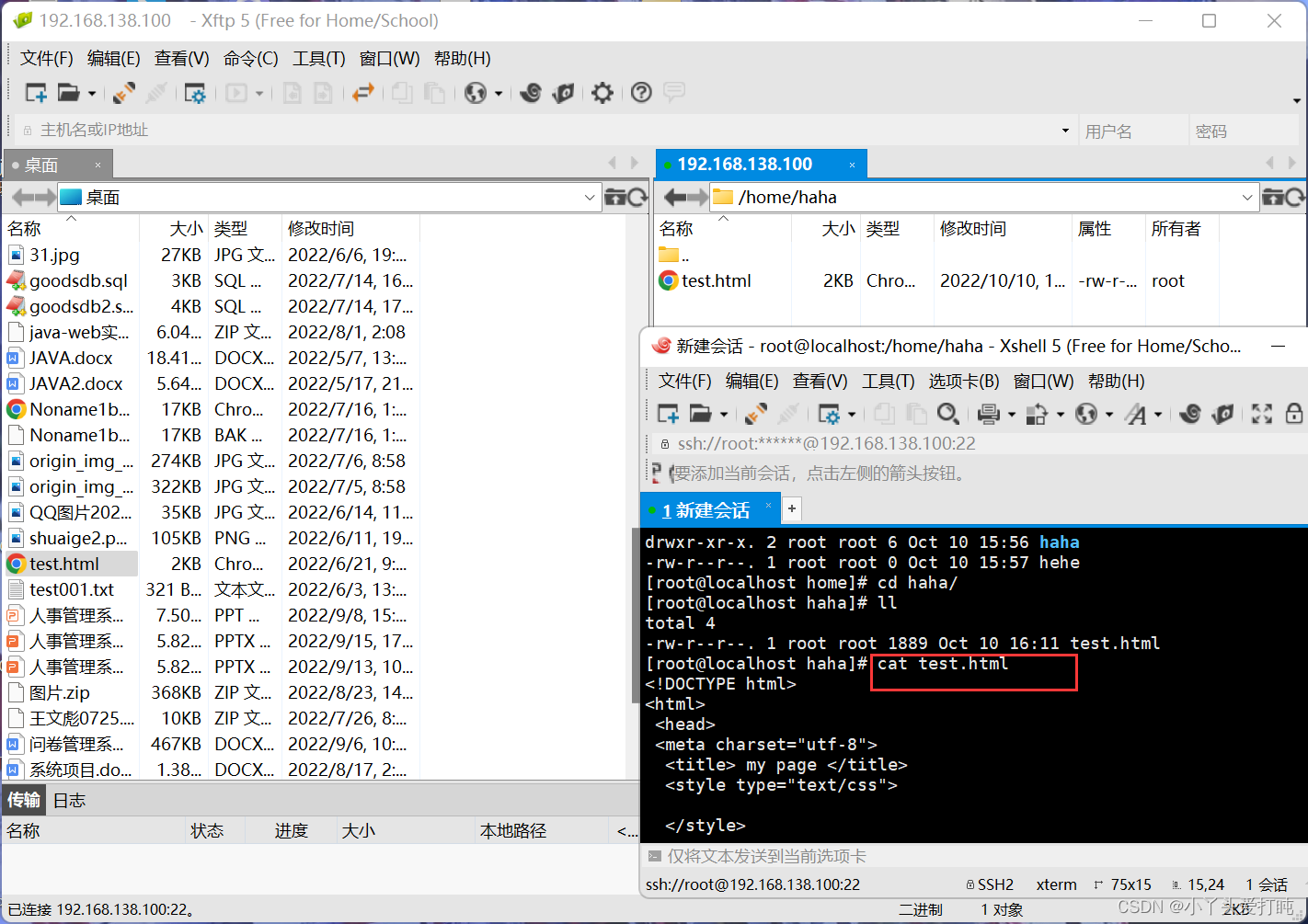1308x924 pixels.
Task: Click the Xftp green-leaf launcher icon in toolbar
Action: pos(563,93)
